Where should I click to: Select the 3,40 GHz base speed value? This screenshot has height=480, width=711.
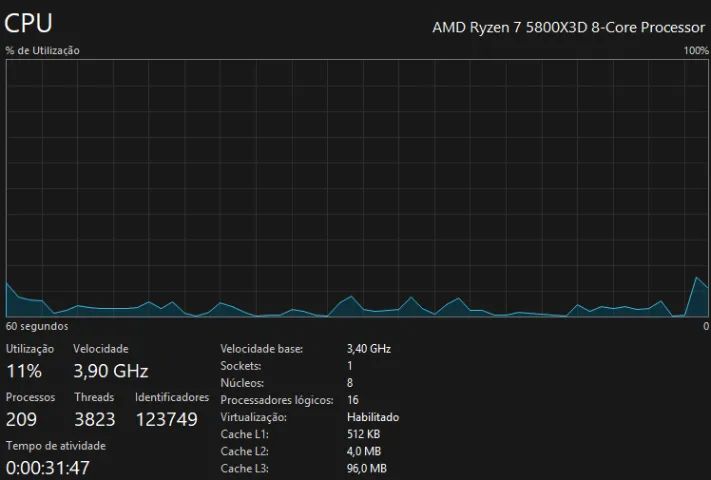(x=369, y=349)
